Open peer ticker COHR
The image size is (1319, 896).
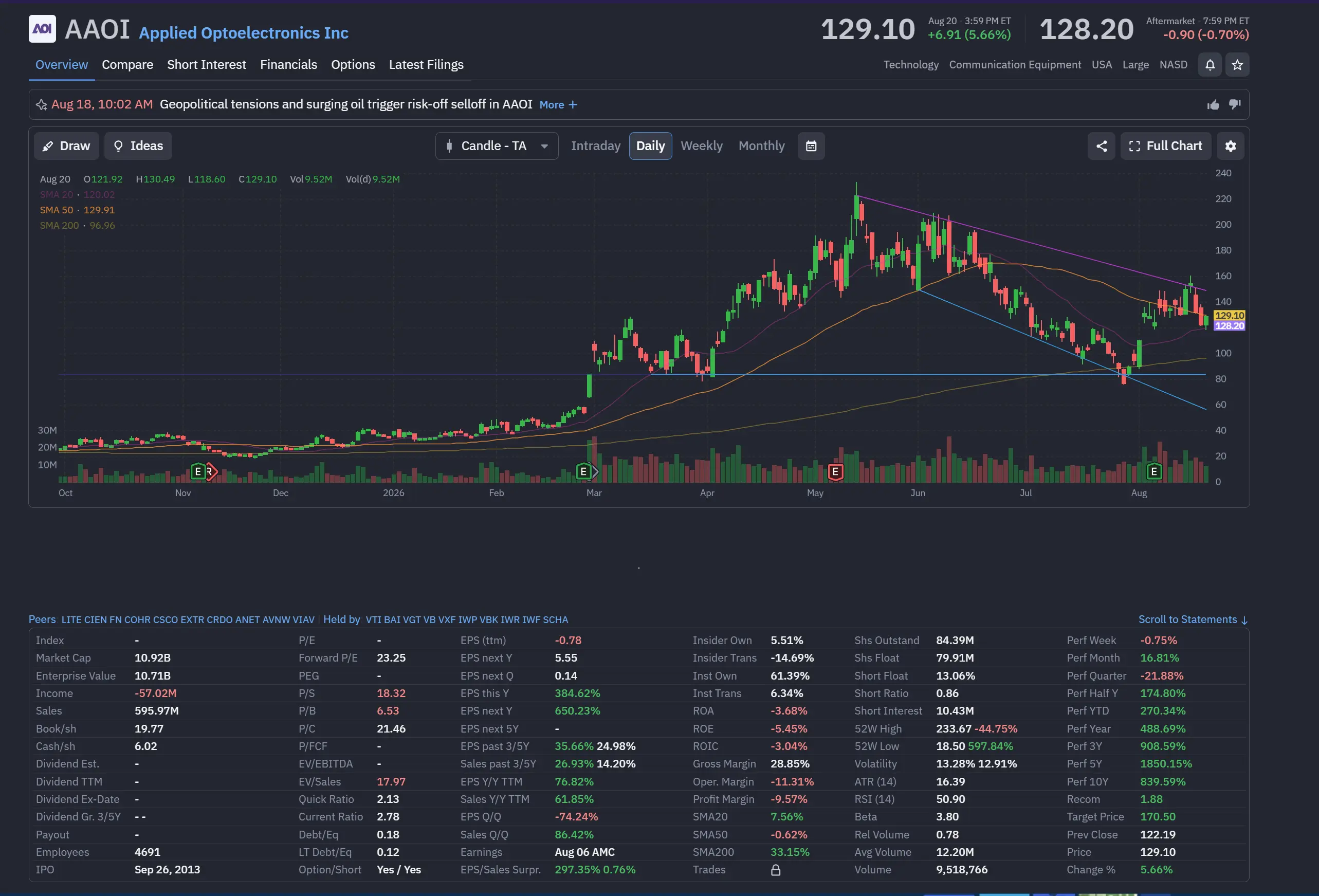[x=137, y=619]
